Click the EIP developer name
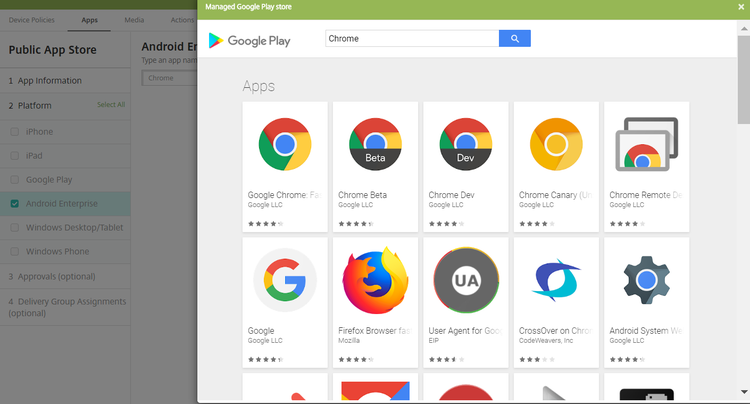This screenshot has height=404, width=750. tap(433, 340)
